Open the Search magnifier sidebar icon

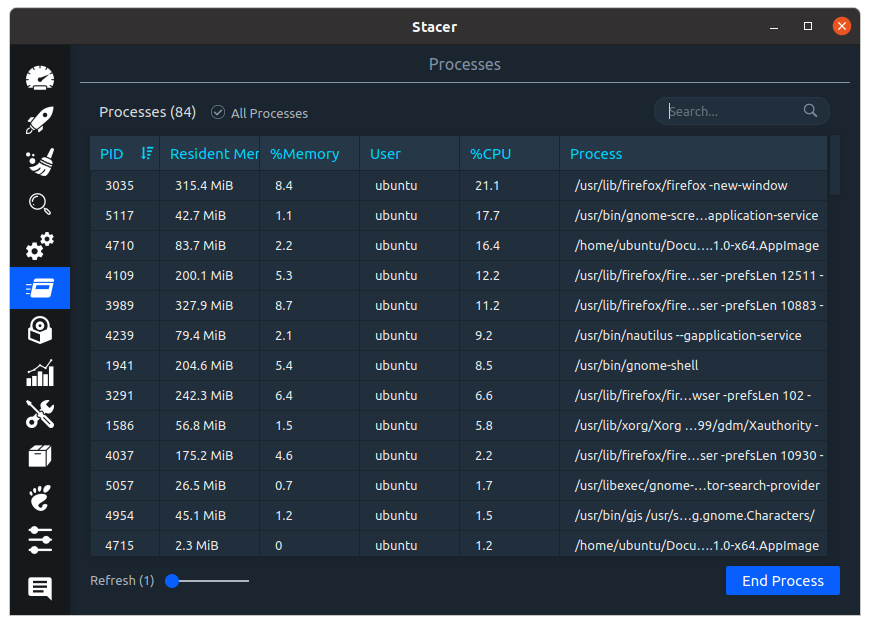40,204
